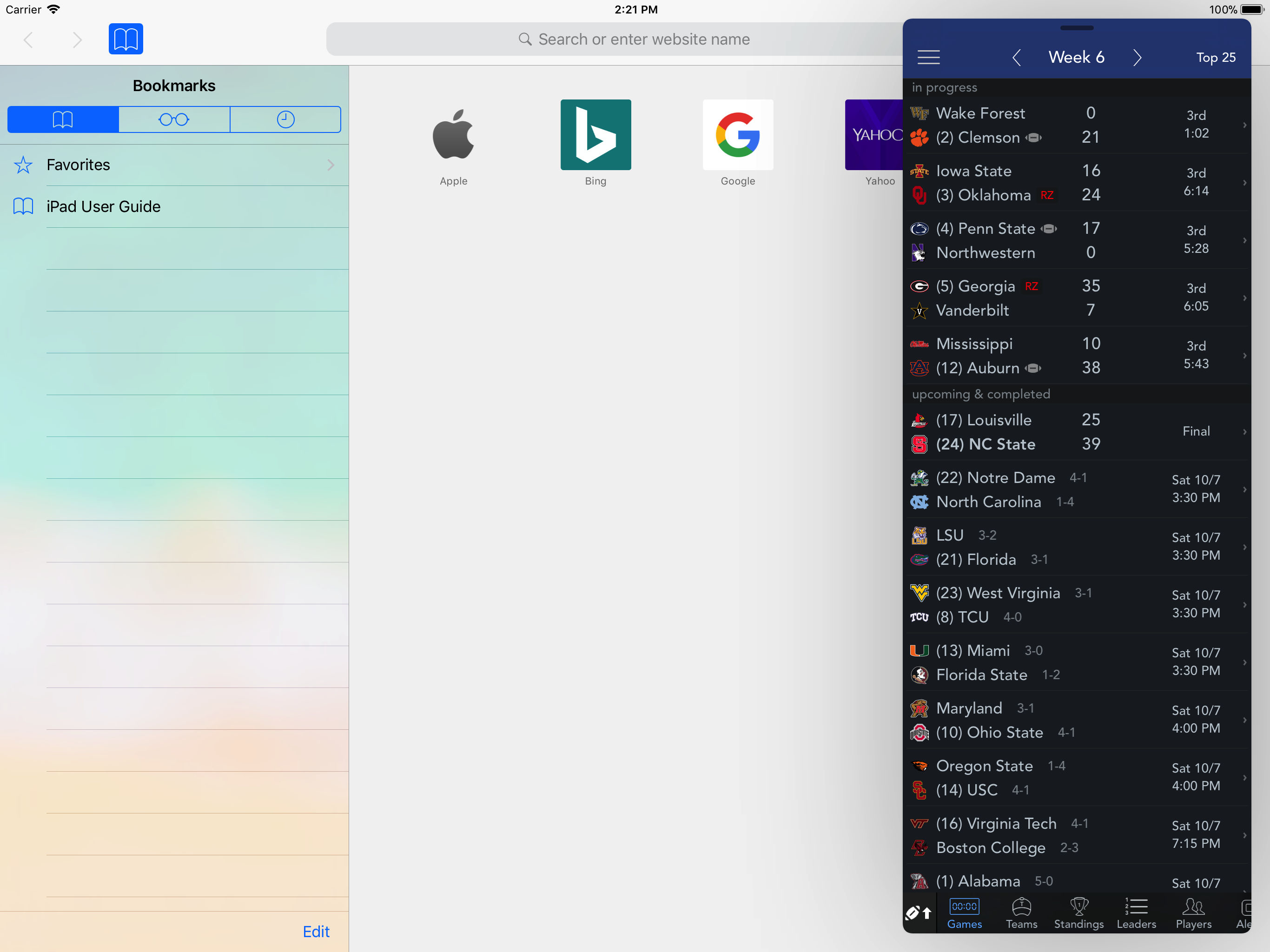Open the Teams tab helmet icon

click(x=1021, y=913)
